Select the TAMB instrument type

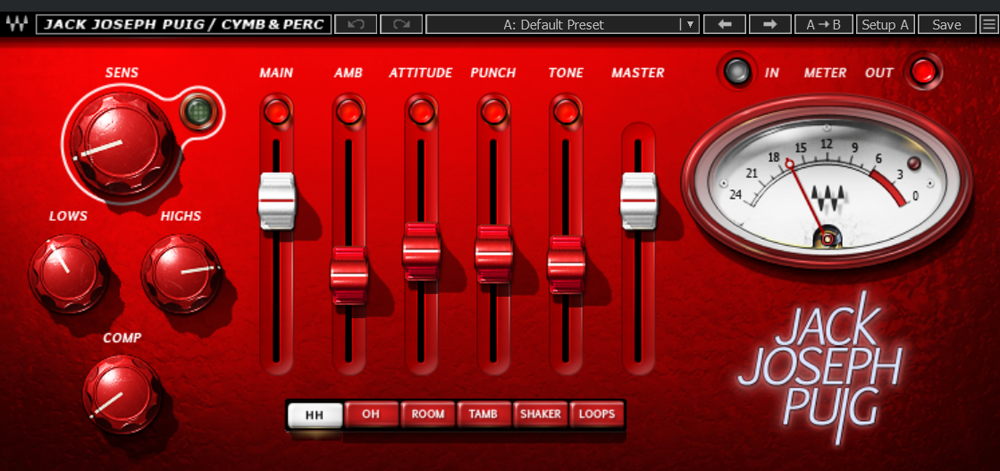tap(483, 414)
